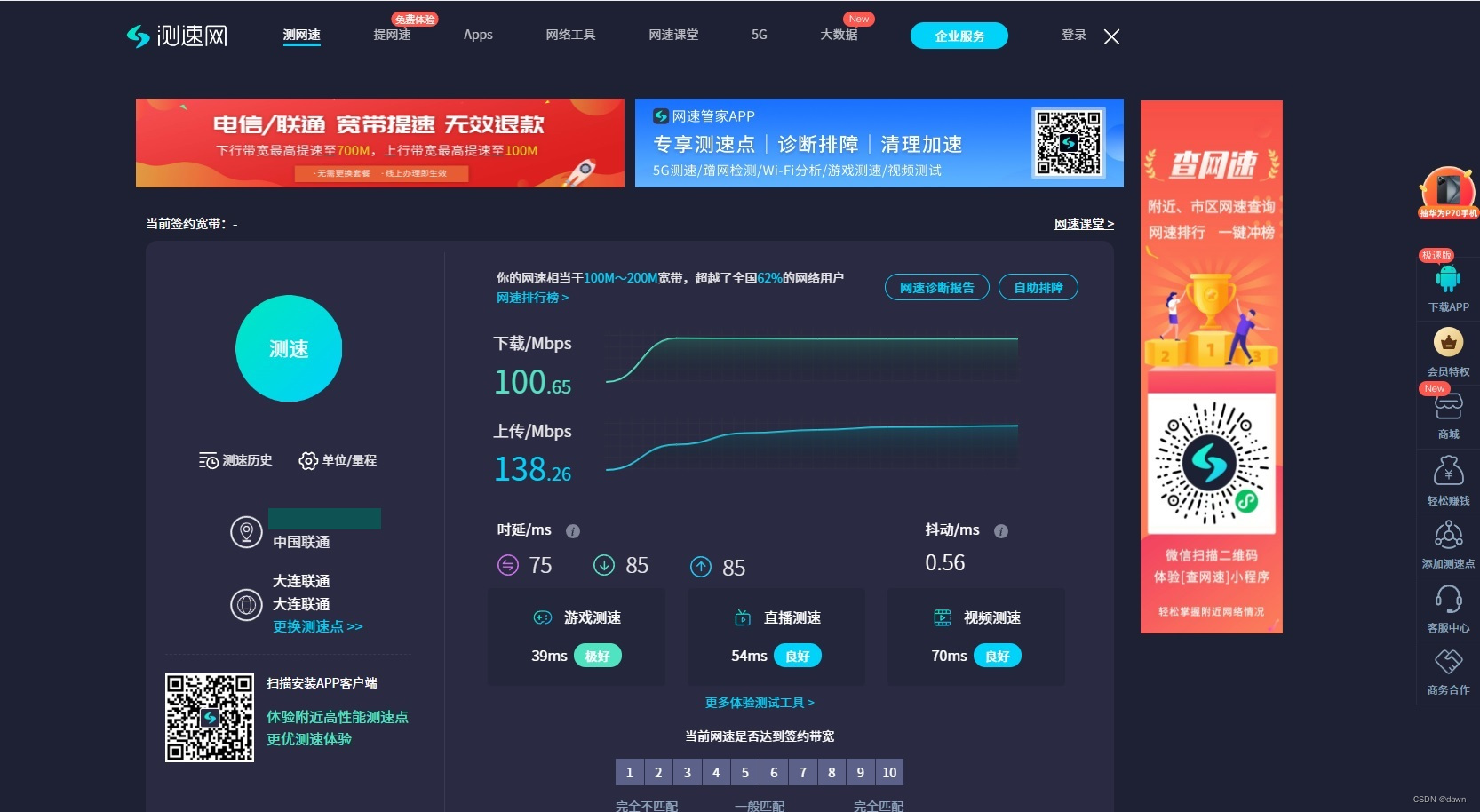Click the info icon beside 抖动/ms
This screenshot has width=1480, height=812.
click(x=1001, y=531)
